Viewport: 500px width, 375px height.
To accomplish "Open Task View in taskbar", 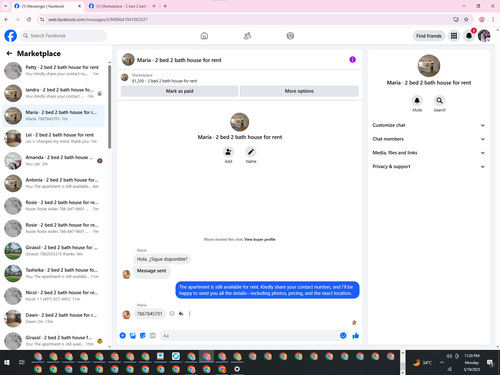I will click(x=22, y=362).
